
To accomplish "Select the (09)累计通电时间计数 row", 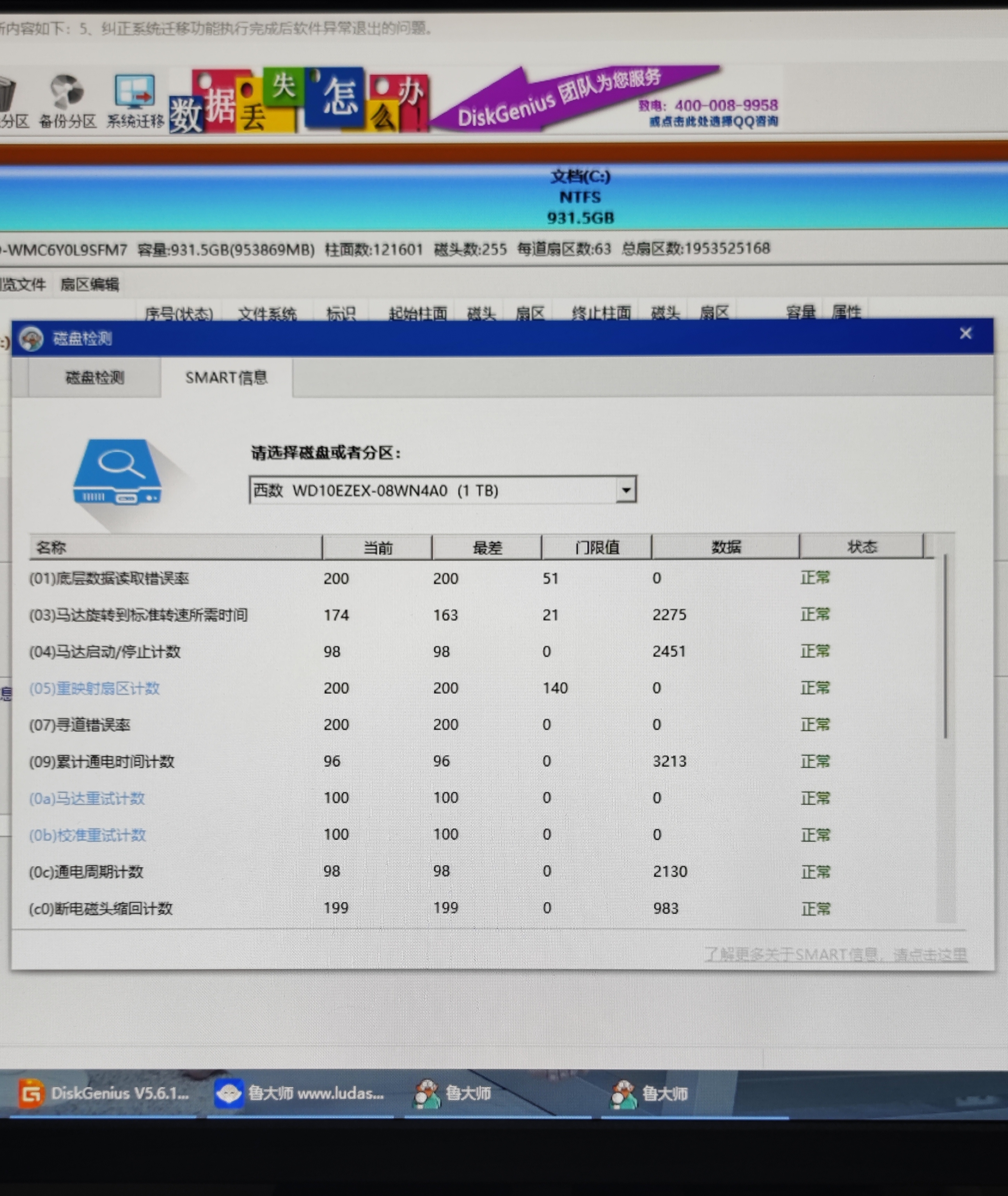I will (482, 761).
